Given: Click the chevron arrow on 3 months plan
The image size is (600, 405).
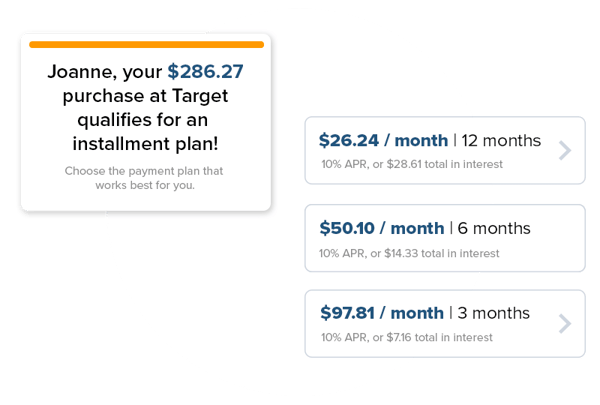Looking at the screenshot, I should (x=565, y=324).
